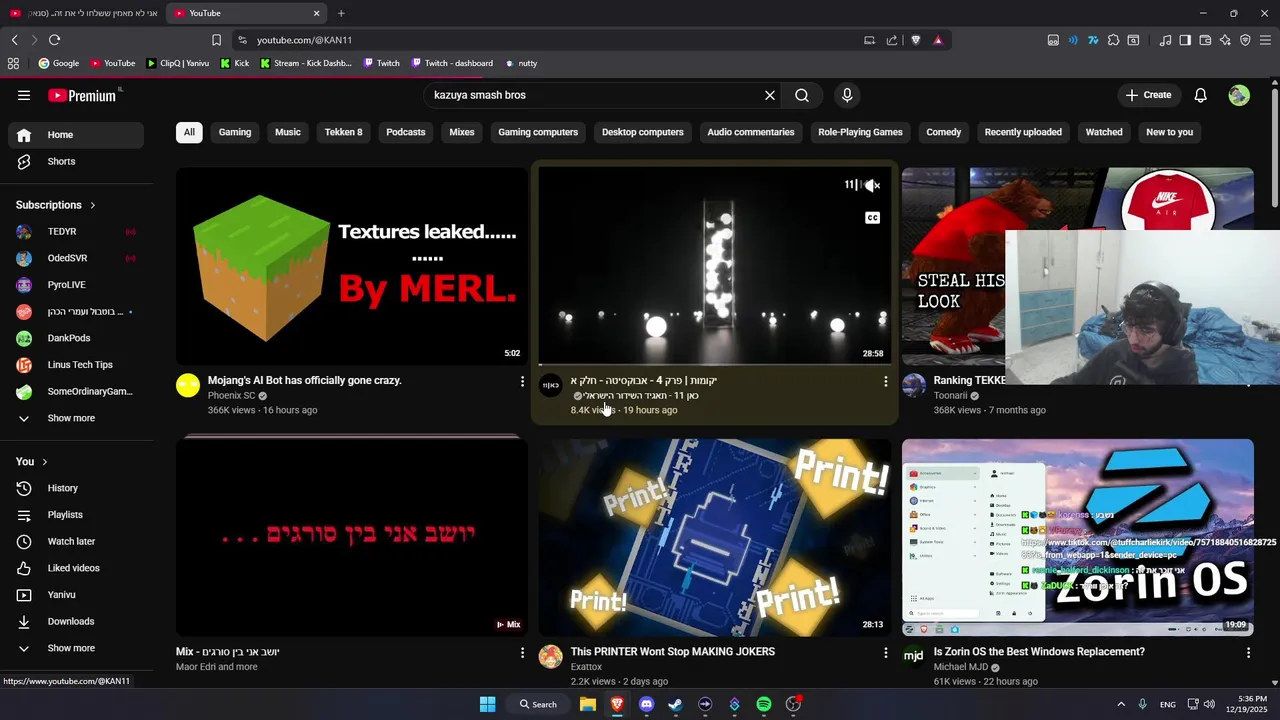
Task: Open the notifications bell
Action: point(1201,95)
